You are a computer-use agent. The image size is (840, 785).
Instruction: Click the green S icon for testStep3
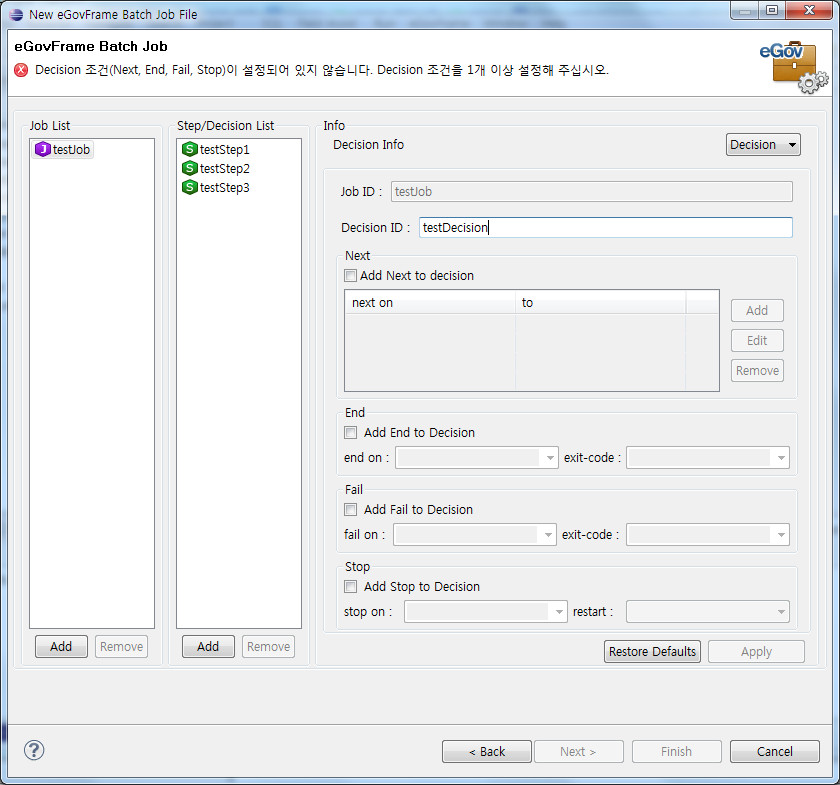pyautogui.click(x=190, y=187)
